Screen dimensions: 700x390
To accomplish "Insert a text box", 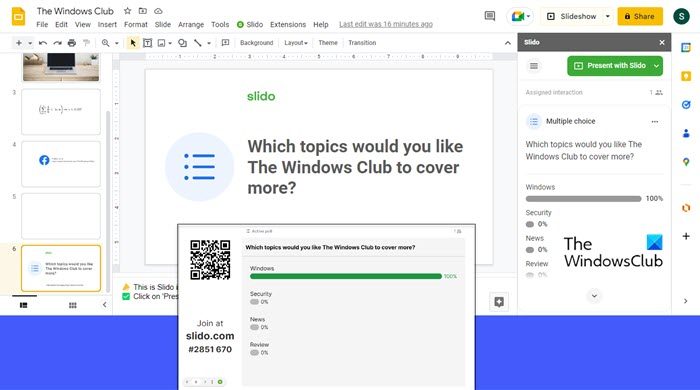I will [x=147, y=43].
